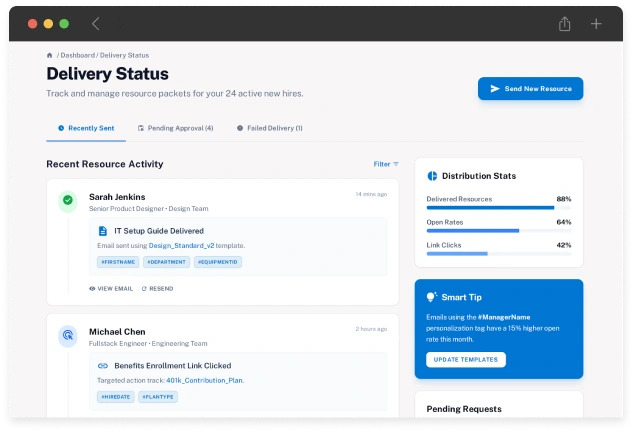Click the Smart Tip lightbulb icon

pyautogui.click(x=432, y=297)
